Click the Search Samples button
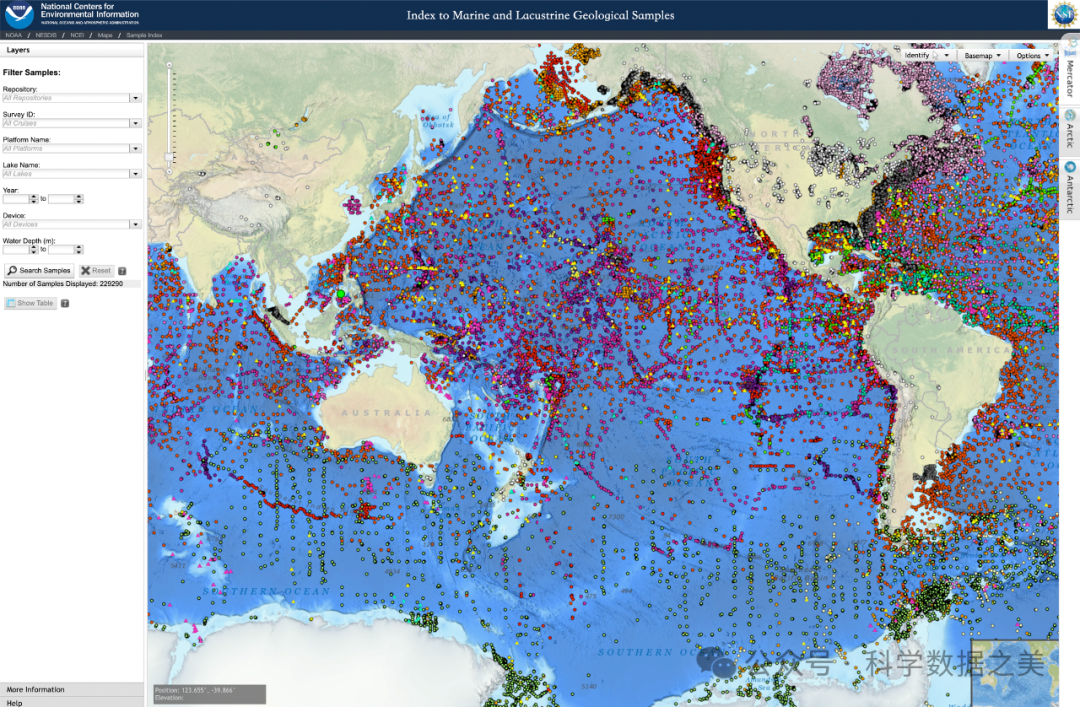The width and height of the screenshot is (1080, 707). [39, 271]
